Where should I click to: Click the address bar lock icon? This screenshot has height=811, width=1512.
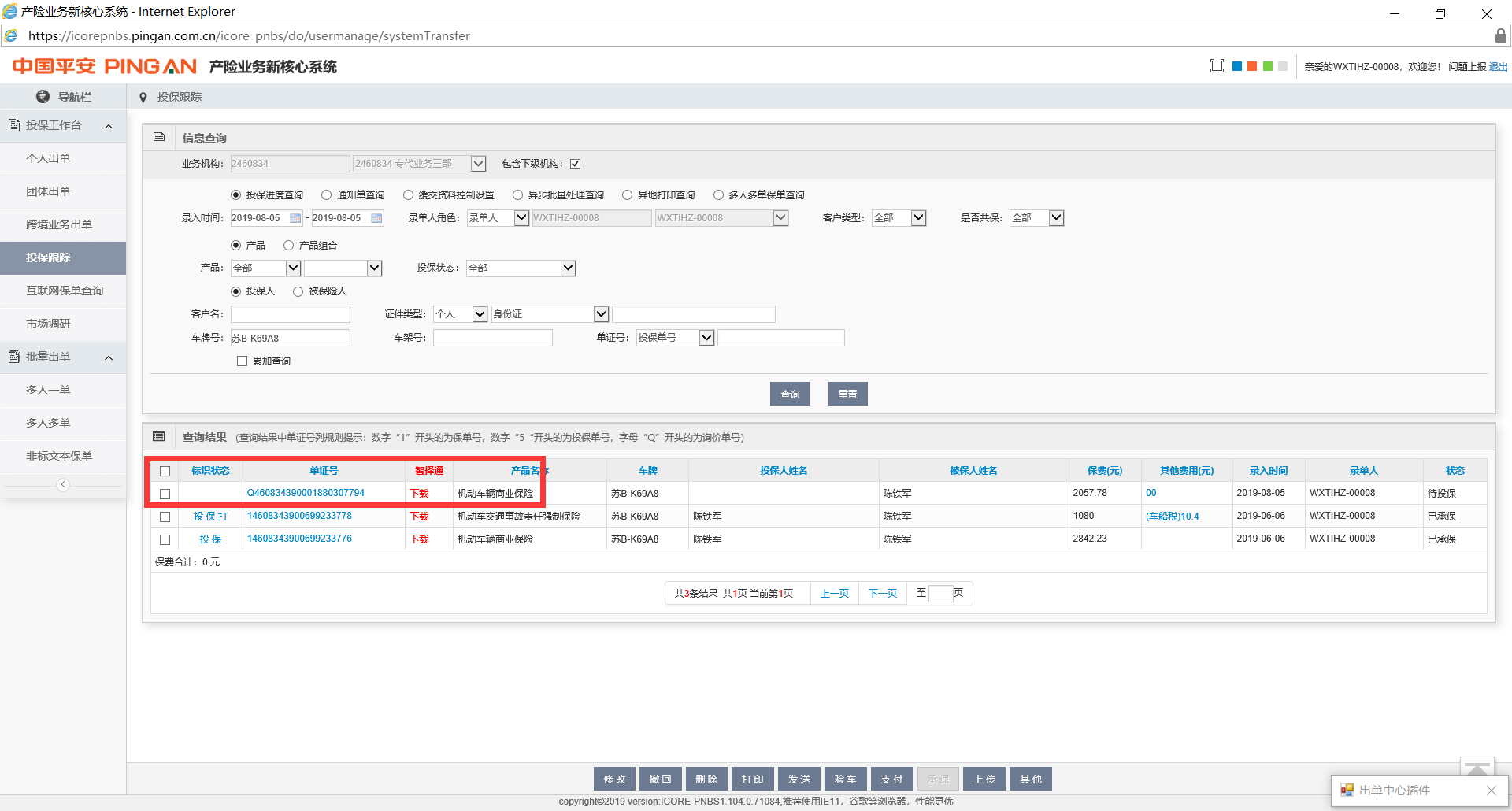click(x=1501, y=35)
